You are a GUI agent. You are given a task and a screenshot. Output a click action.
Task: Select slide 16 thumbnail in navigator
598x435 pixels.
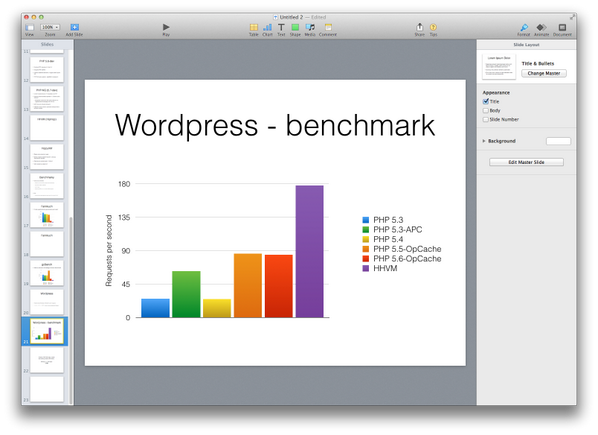pyautogui.click(x=47, y=186)
